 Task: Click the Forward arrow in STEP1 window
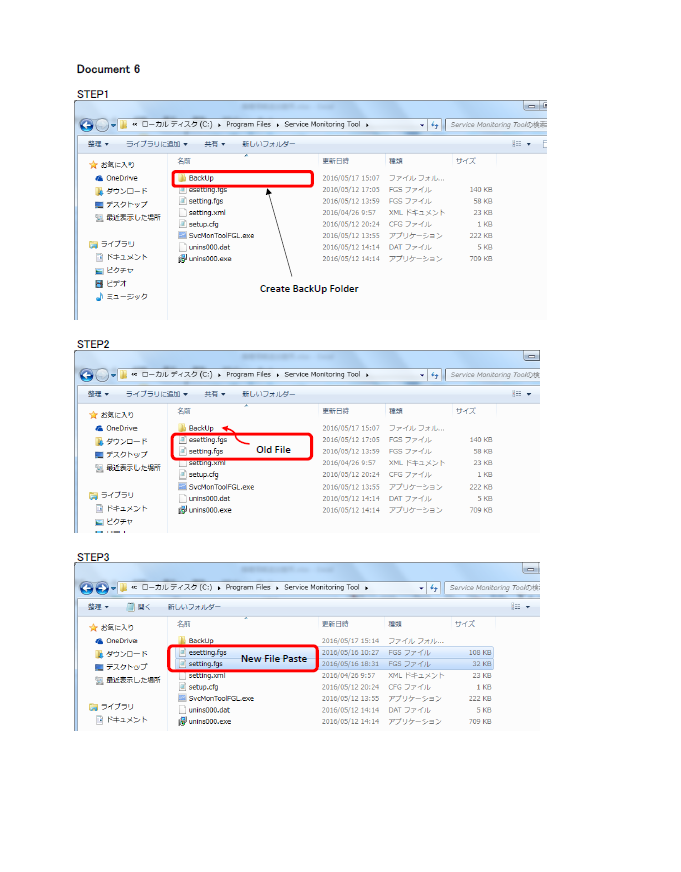(102, 125)
